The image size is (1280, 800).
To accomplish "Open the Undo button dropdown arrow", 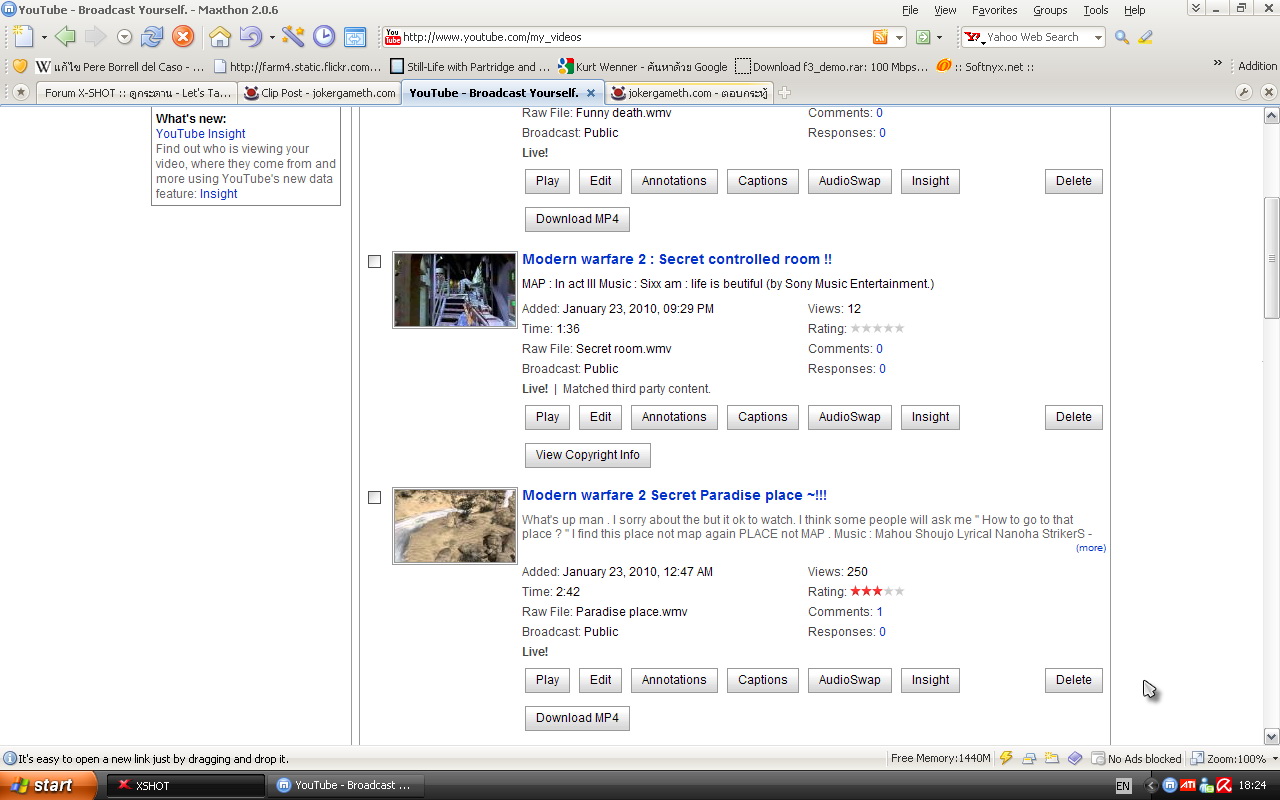I will [271, 38].
